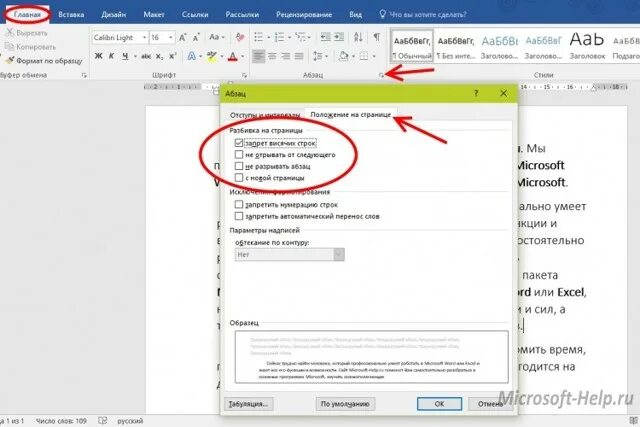
Task: Open the Change Case (Aa) dropdown
Action: coord(216,37)
